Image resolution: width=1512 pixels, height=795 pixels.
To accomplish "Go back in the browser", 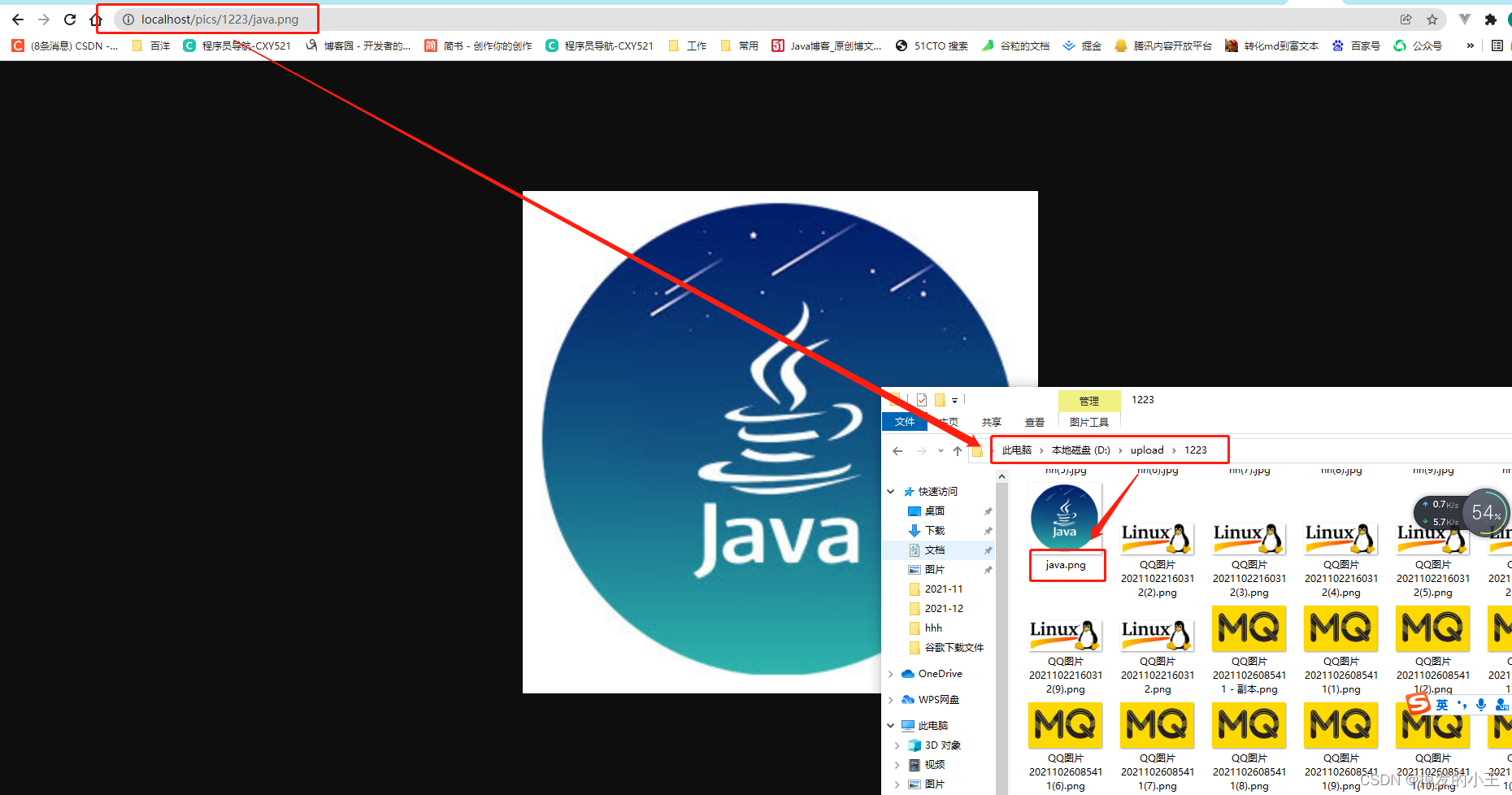I will pos(18,20).
